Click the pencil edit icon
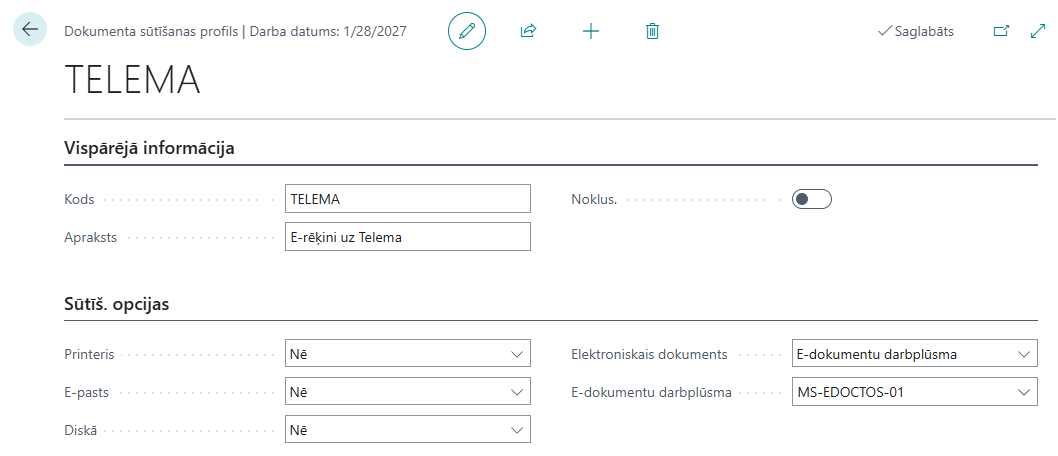This screenshot has height=456, width=1058. pos(466,31)
